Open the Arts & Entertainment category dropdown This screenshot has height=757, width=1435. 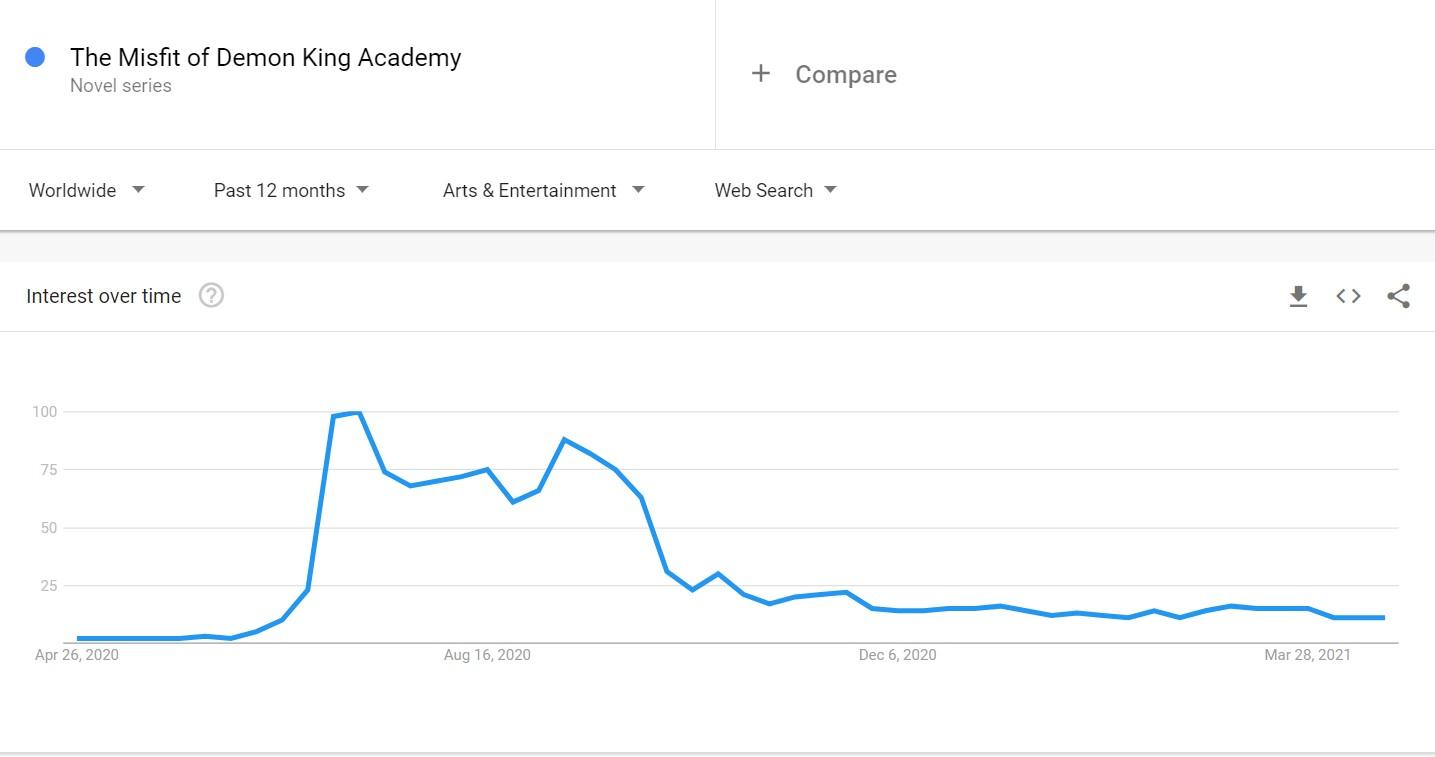tap(543, 190)
